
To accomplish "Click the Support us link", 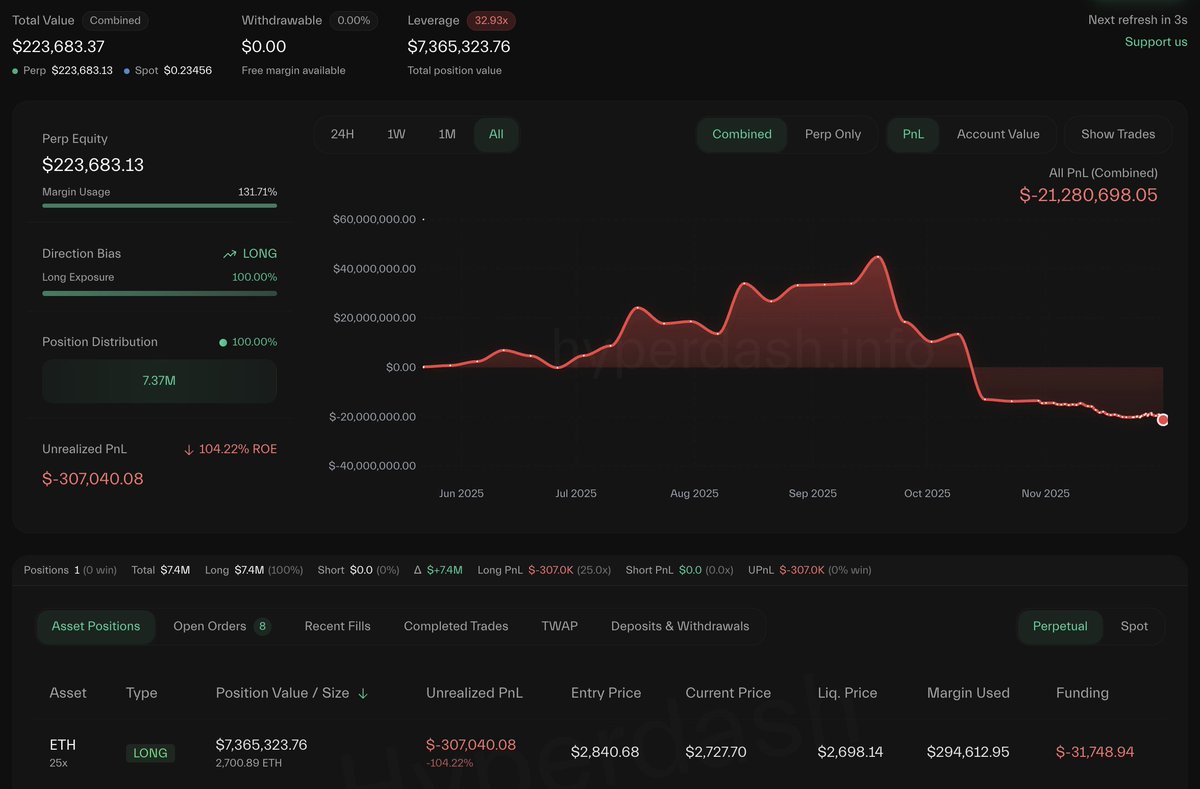I will [1155, 42].
